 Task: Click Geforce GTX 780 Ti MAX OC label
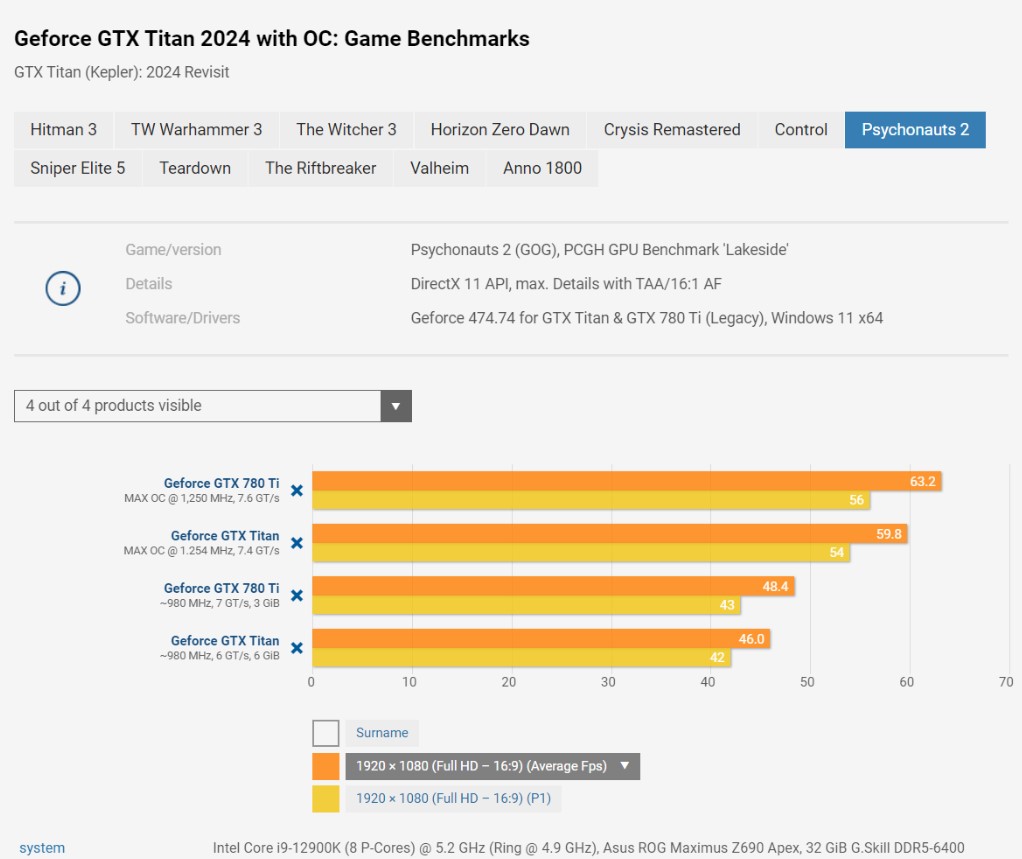pyautogui.click(x=221, y=483)
